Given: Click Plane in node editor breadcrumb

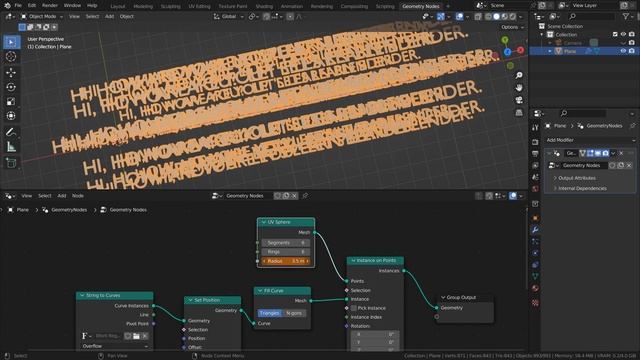Looking at the screenshot, I should [22, 210].
